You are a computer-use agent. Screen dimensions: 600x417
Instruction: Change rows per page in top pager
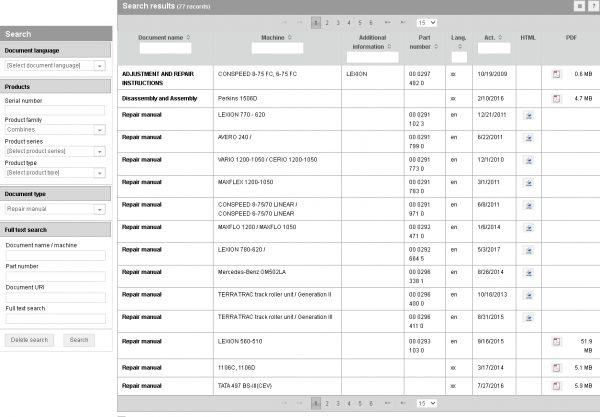427,23
